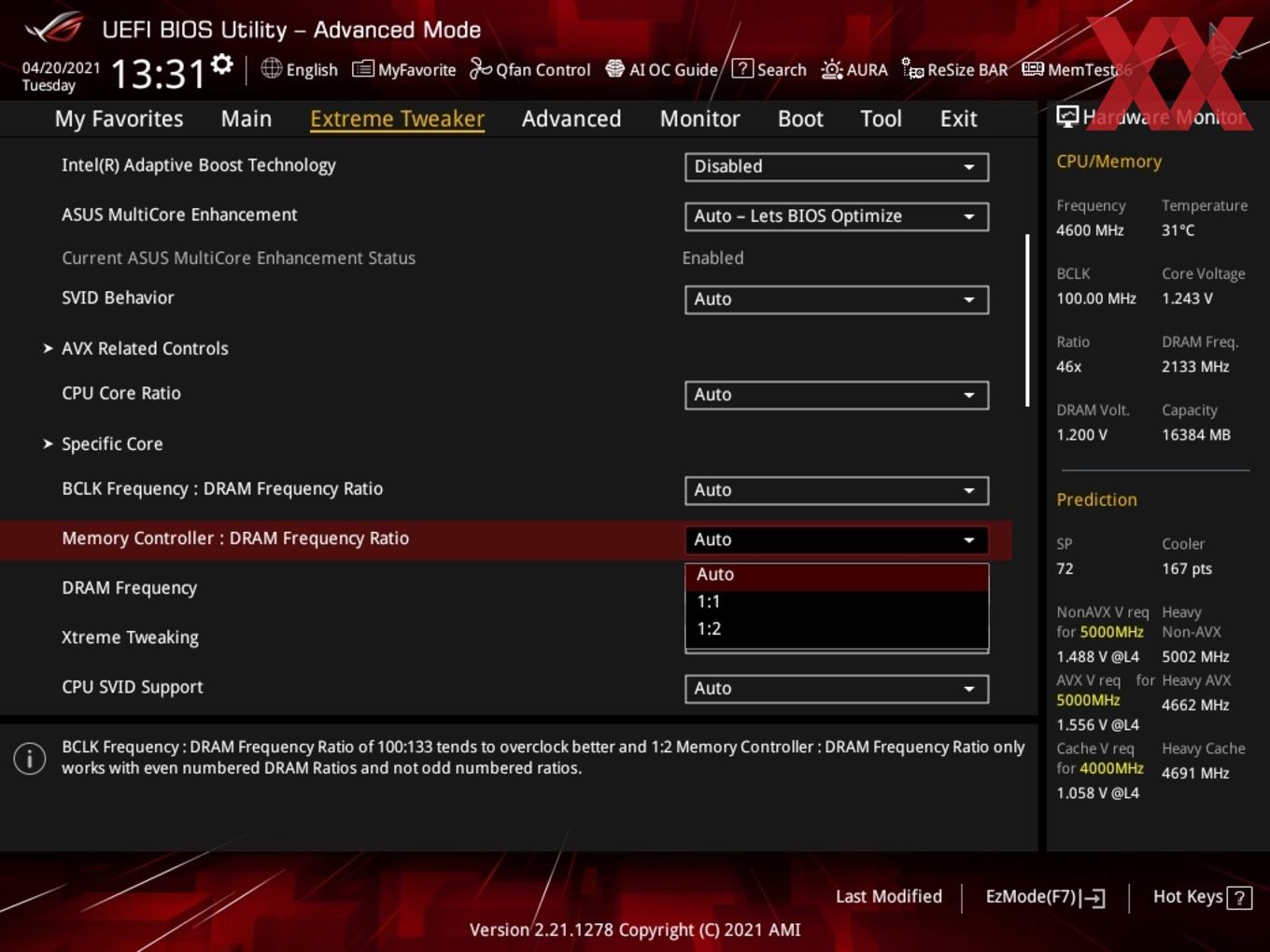The height and width of the screenshot is (952, 1270).
Task: Expand the Specific Core submenu
Action: point(112,444)
